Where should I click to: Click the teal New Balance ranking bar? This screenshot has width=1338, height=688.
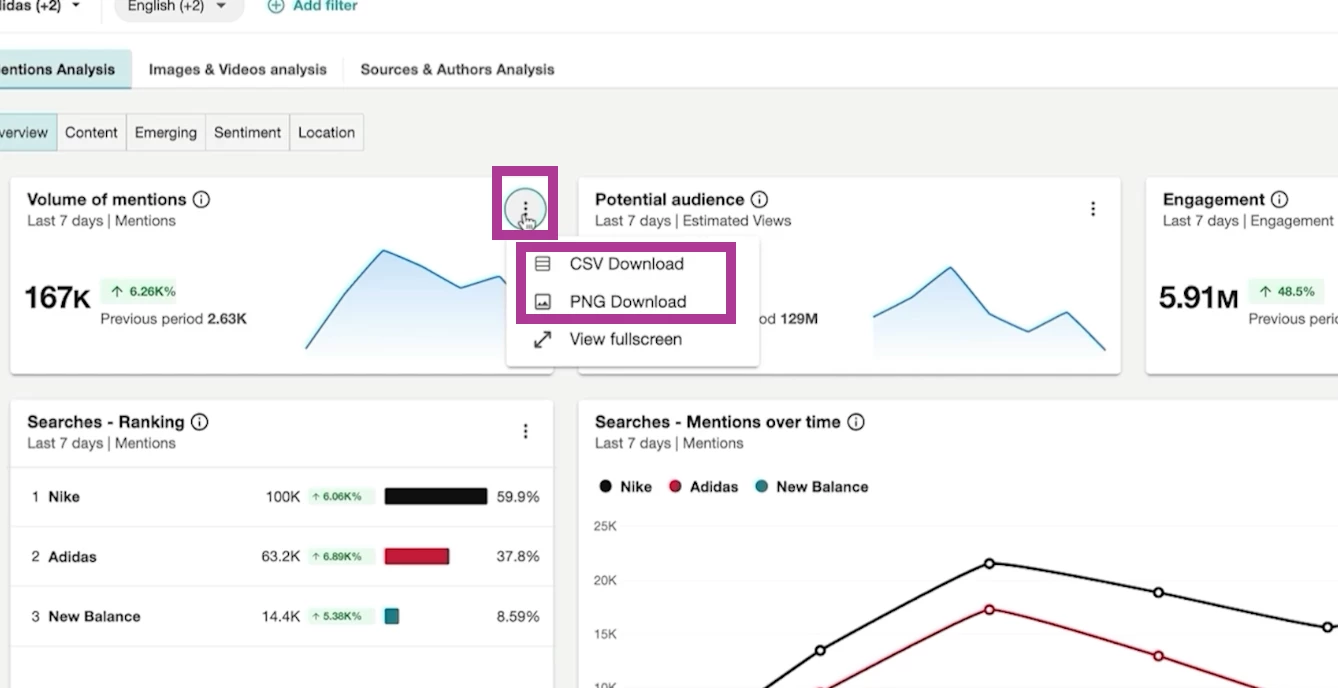tap(392, 616)
